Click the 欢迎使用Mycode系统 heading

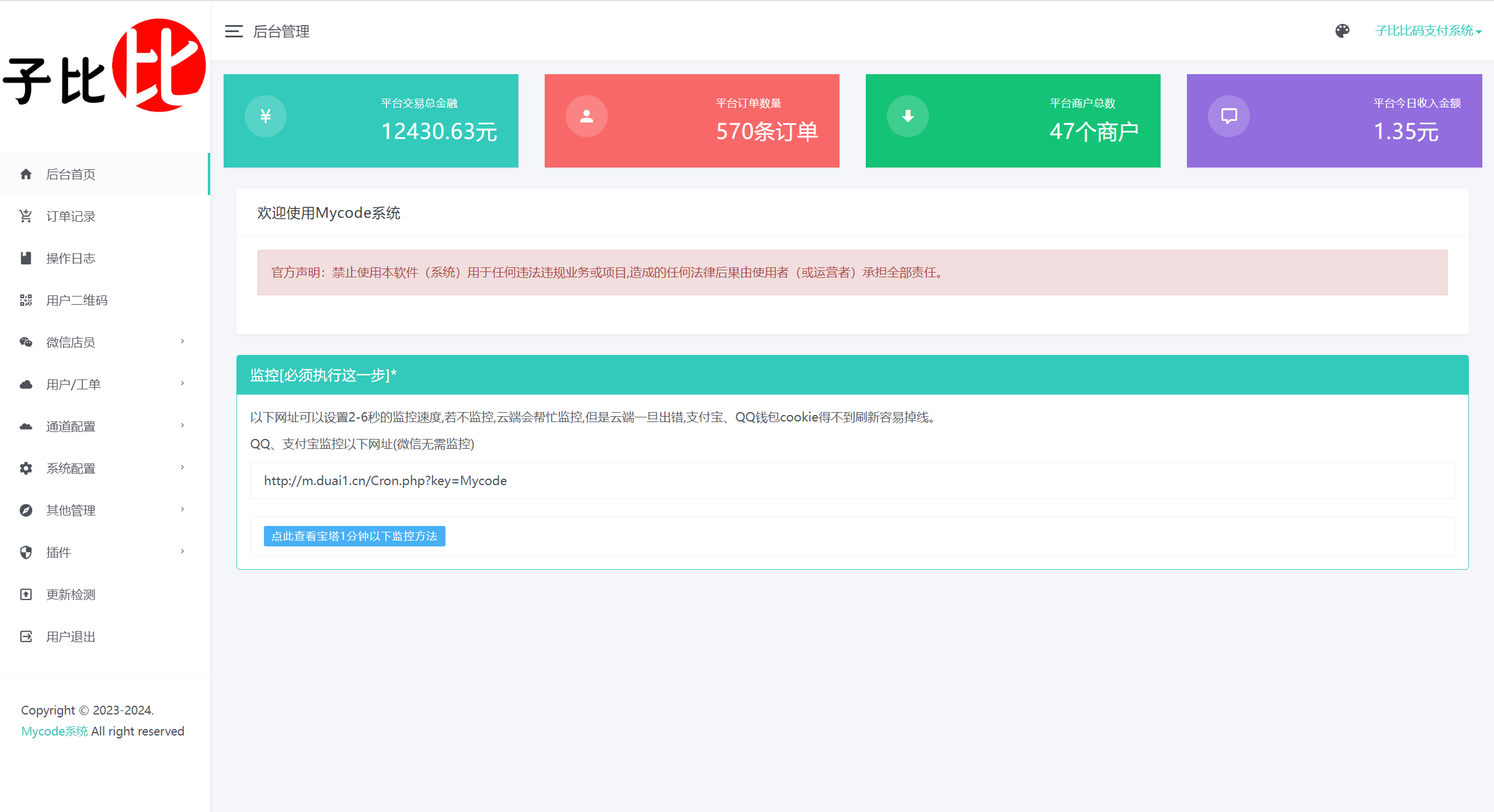click(x=329, y=213)
